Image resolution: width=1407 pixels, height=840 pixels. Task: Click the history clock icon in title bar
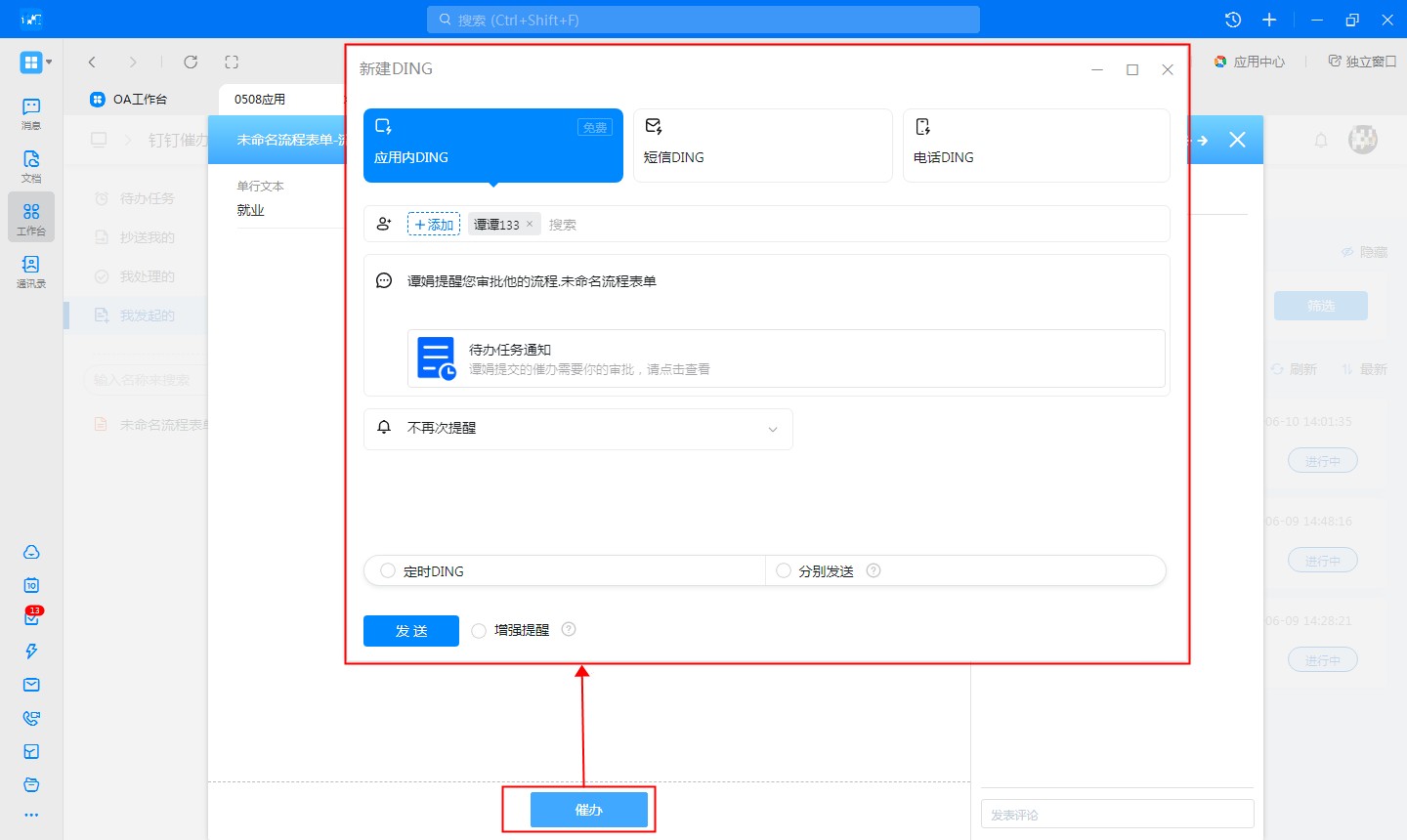tap(1233, 20)
